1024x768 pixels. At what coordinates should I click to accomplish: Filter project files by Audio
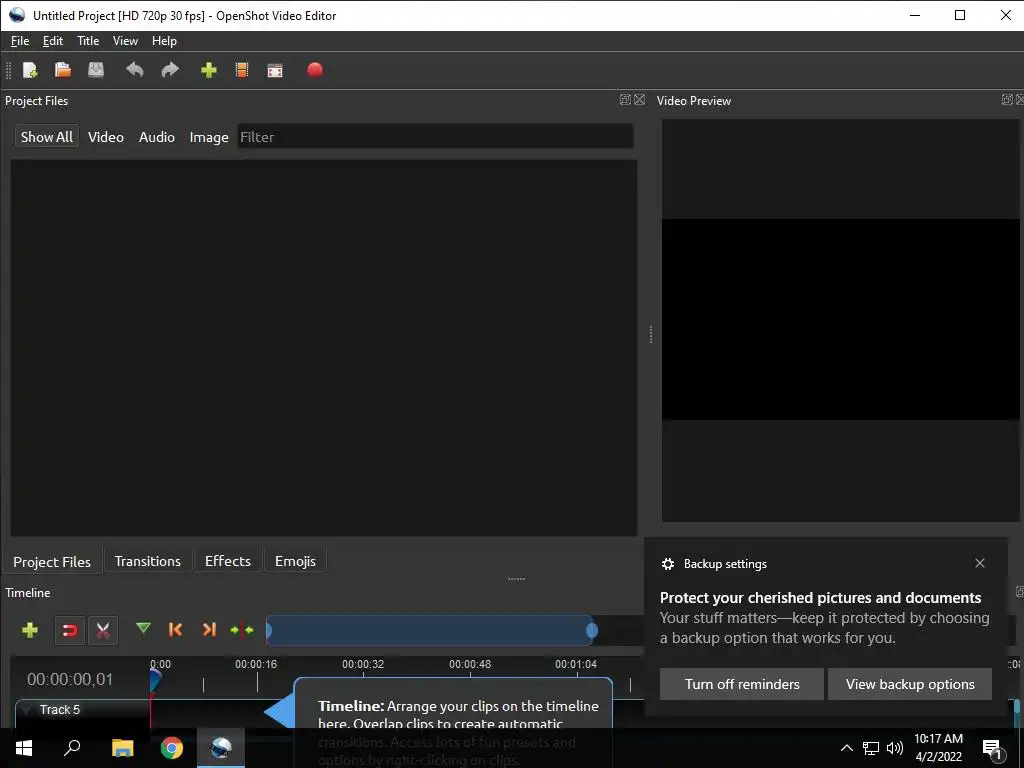pyautogui.click(x=157, y=136)
